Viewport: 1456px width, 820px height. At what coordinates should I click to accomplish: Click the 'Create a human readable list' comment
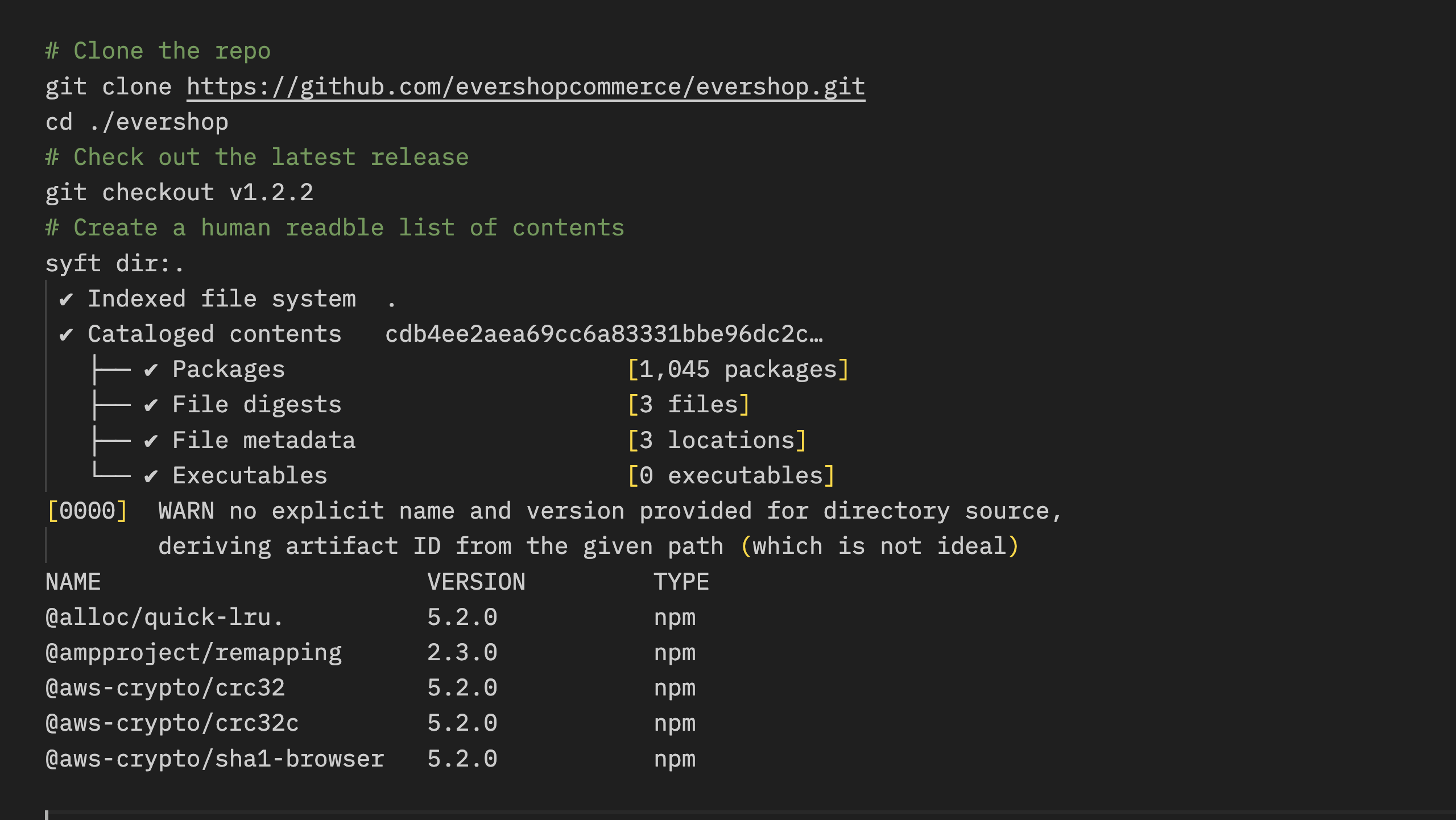(x=335, y=228)
